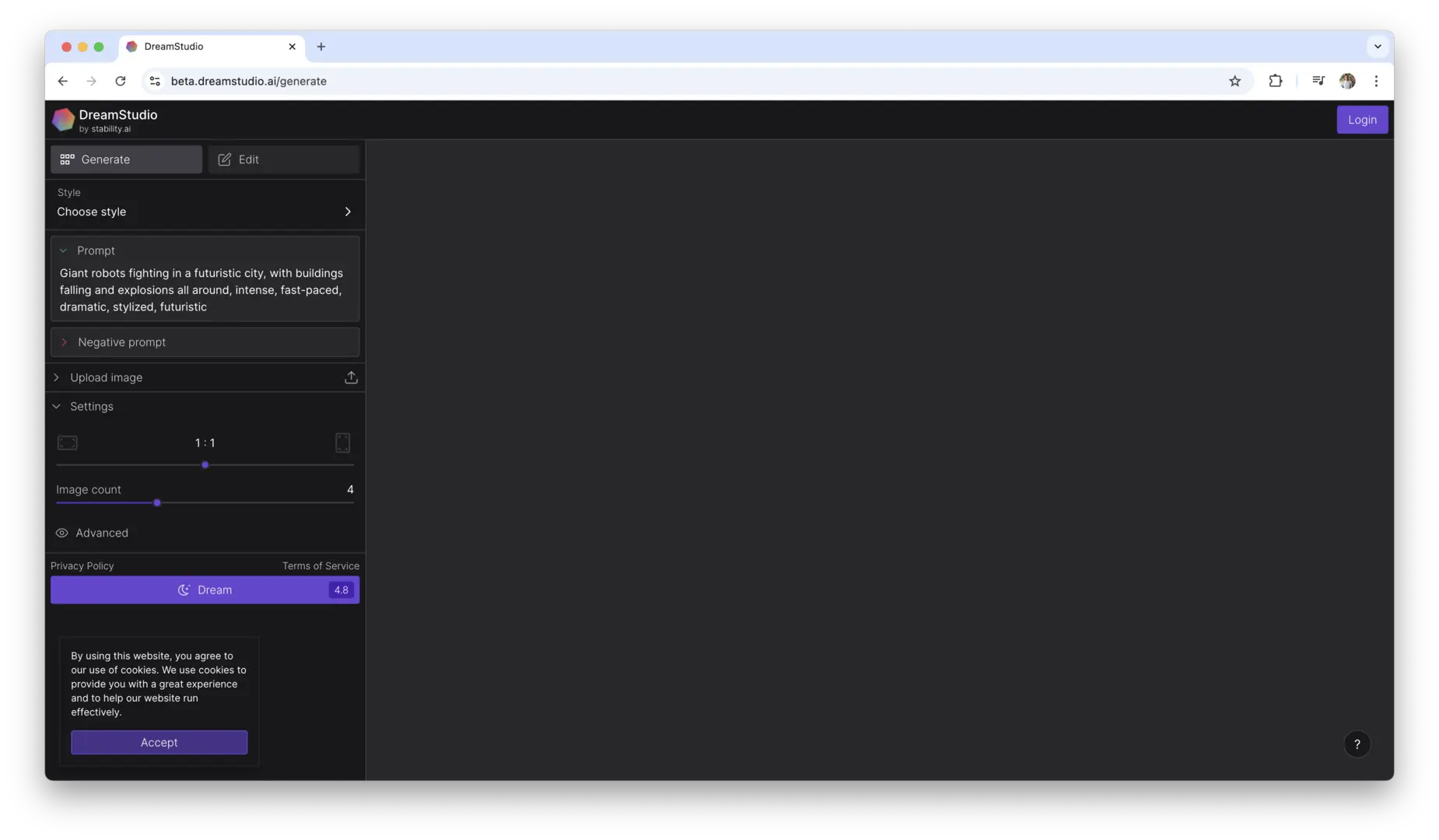The width and height of the screenshot is (1439, 840).
Task: Click the DreamStudio logo icon
Action: pyautogui.click(x=63, y=120)
